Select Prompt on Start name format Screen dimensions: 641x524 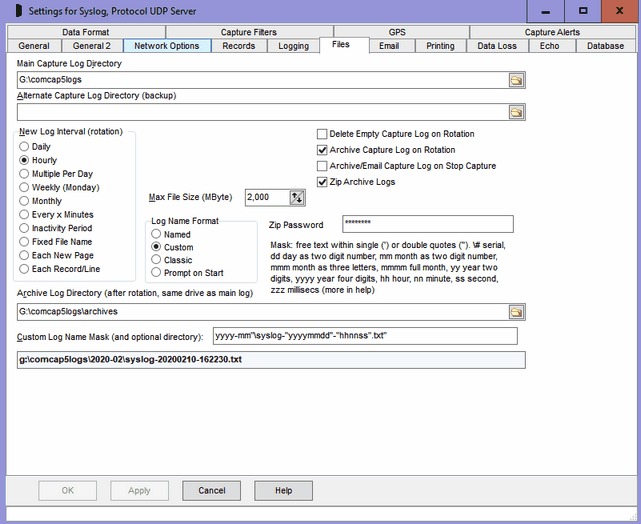(x=156, y=272)
